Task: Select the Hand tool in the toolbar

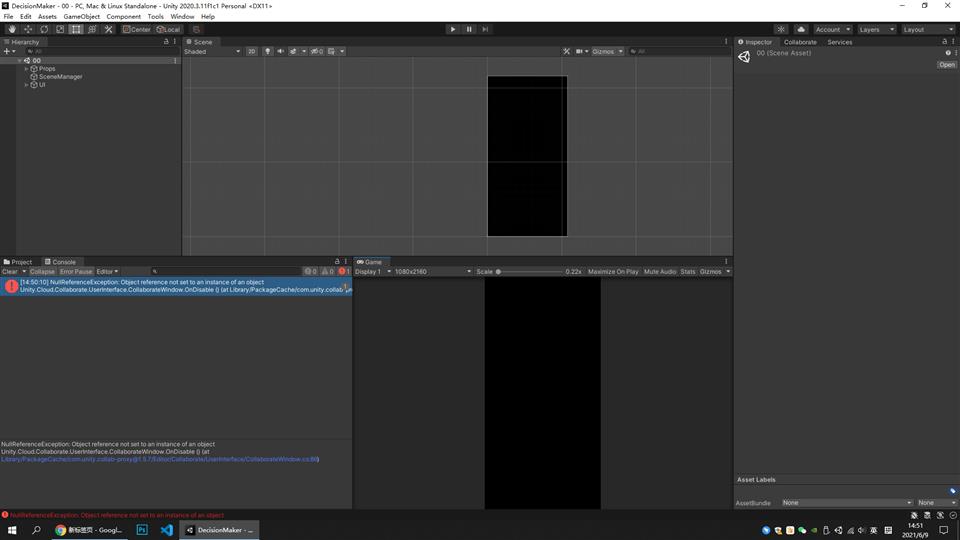Action: click(x=12, y=29)
